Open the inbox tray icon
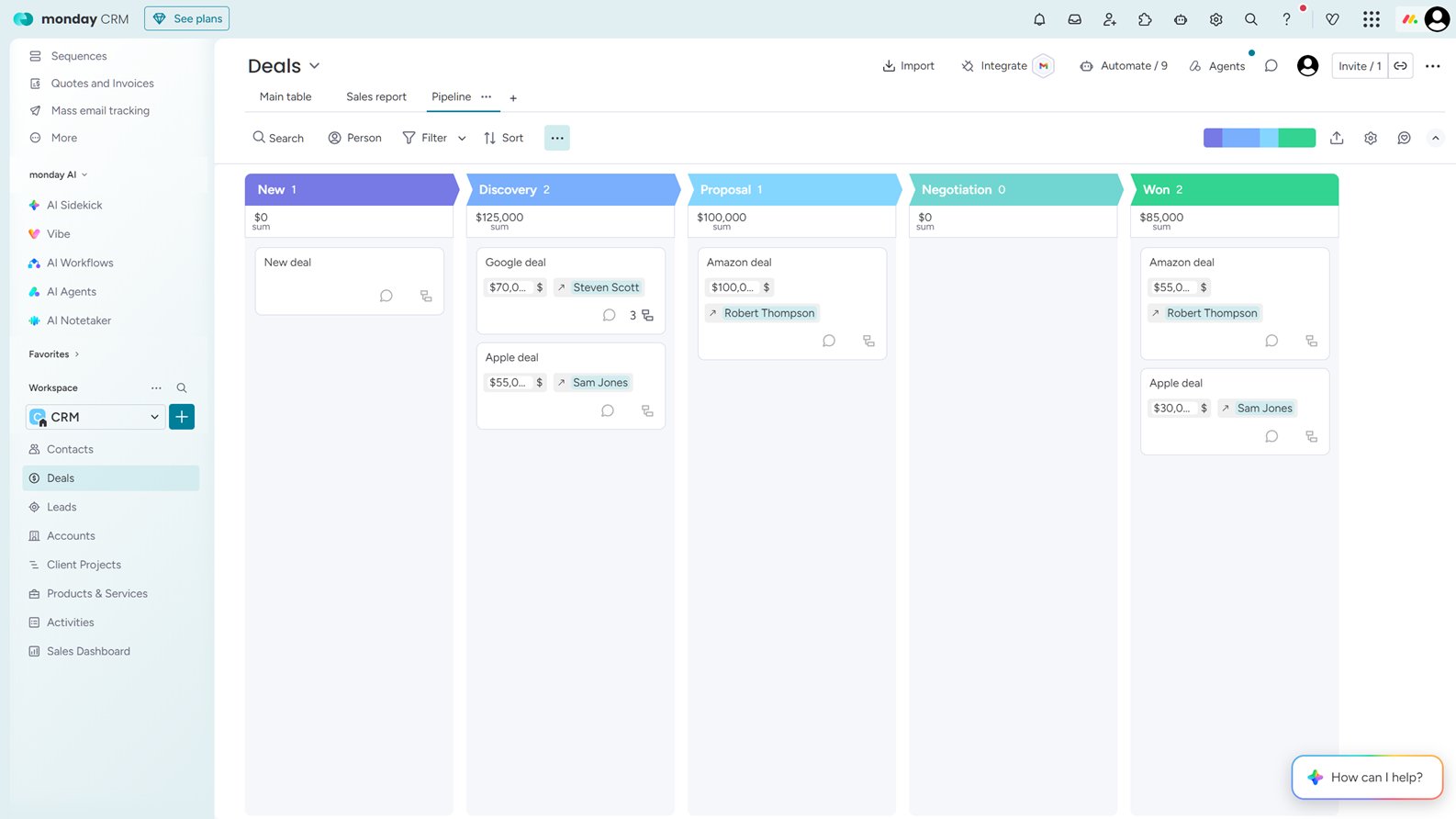 click(1074, 19)
